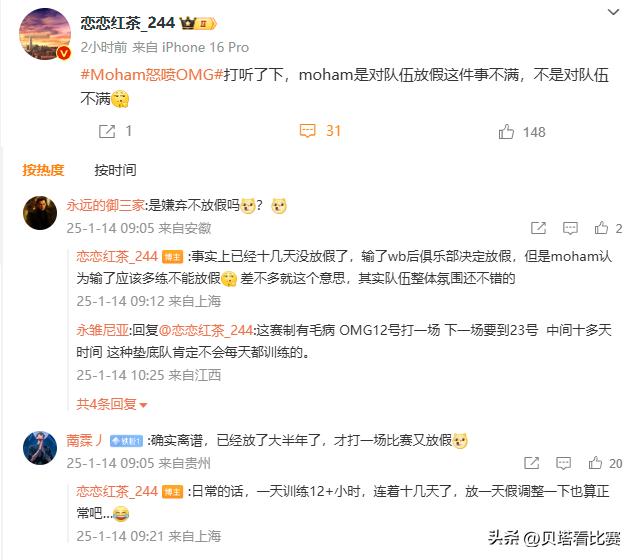The width and height of the screenshot is (635, 560).
Task: Open 恋恋红茶_244 author profile avatar
Action: [45, 34]
